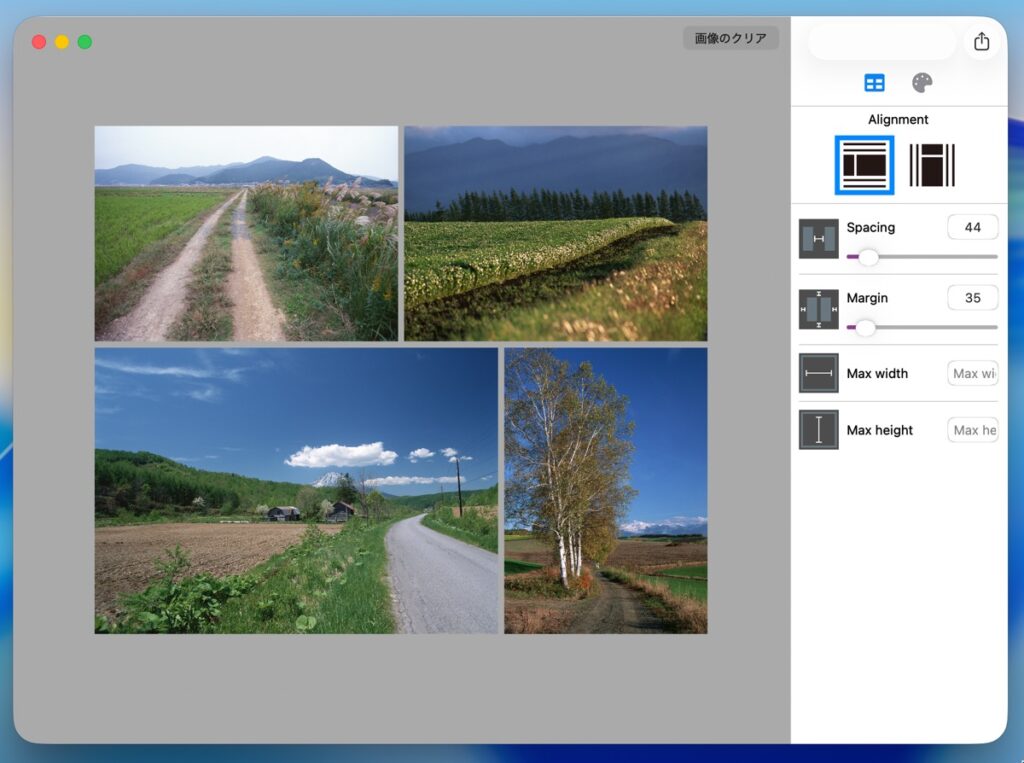The height and width of the screenshot is (763, 1024).
Task: Click the Max width input field
Action: pos(972,374)
